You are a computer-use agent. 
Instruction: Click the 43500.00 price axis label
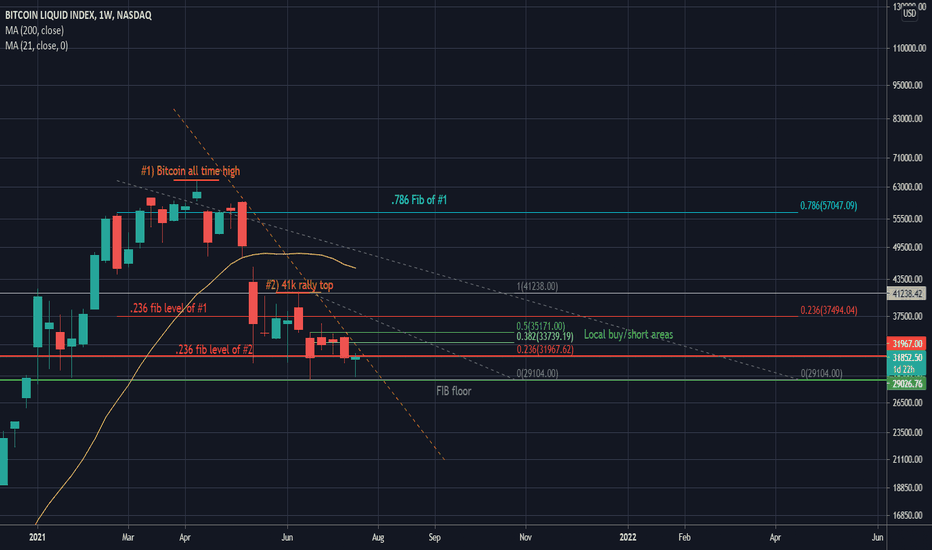pos(908,279)
